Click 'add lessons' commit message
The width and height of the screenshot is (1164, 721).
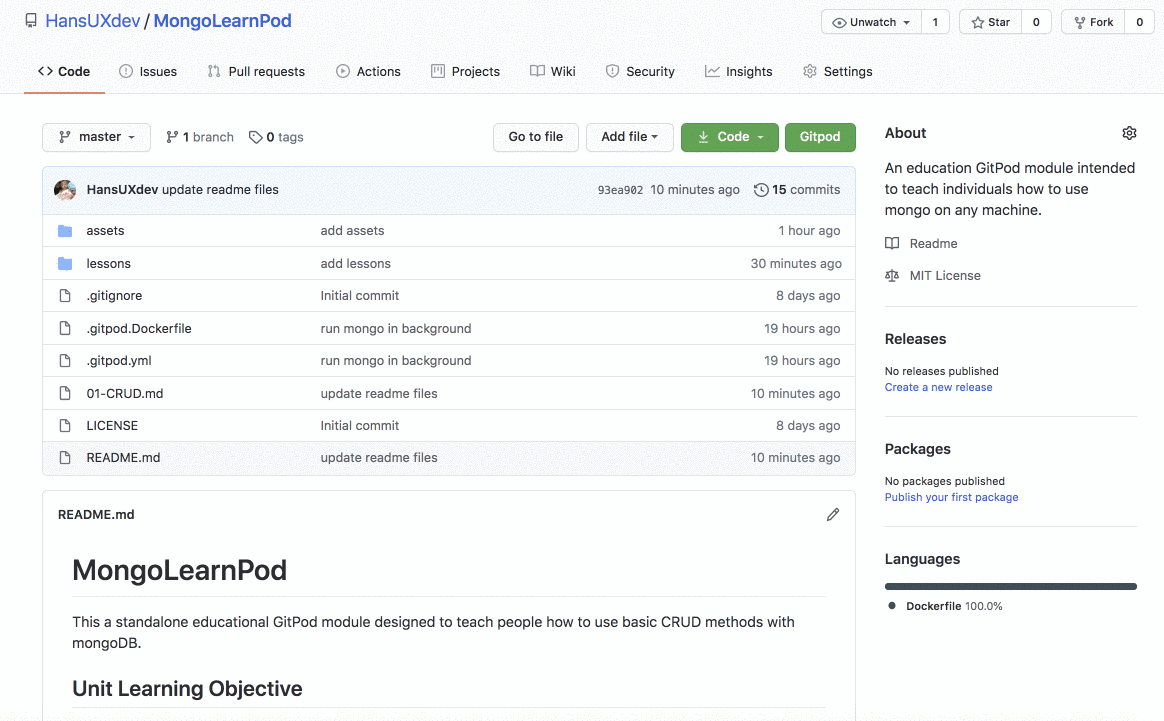tap(356, 264)
